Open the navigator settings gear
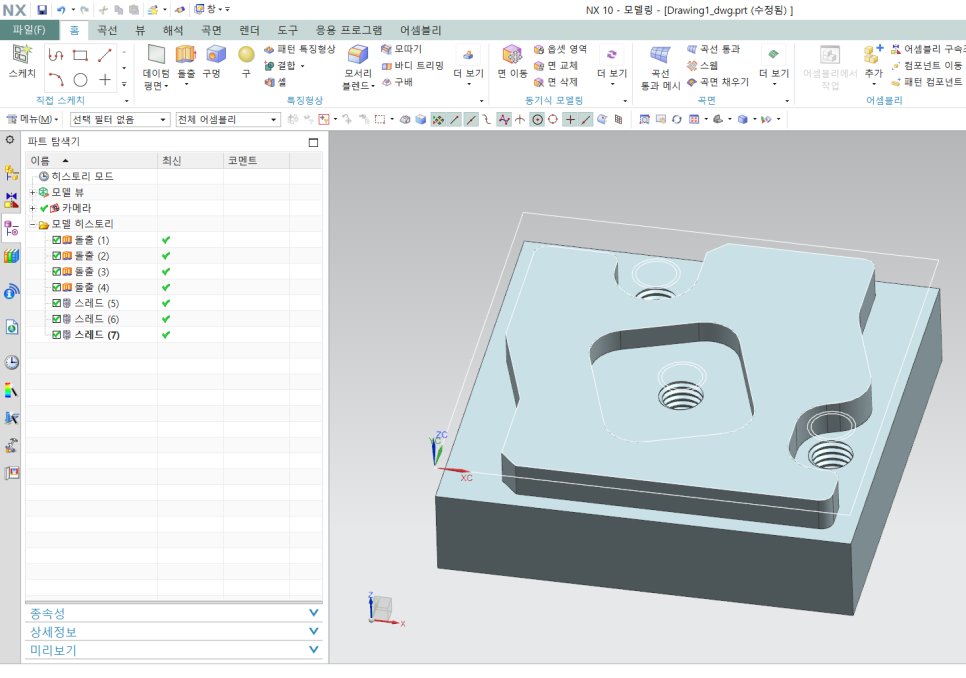This screenshot has width=966, height=678. coord(10,140)
